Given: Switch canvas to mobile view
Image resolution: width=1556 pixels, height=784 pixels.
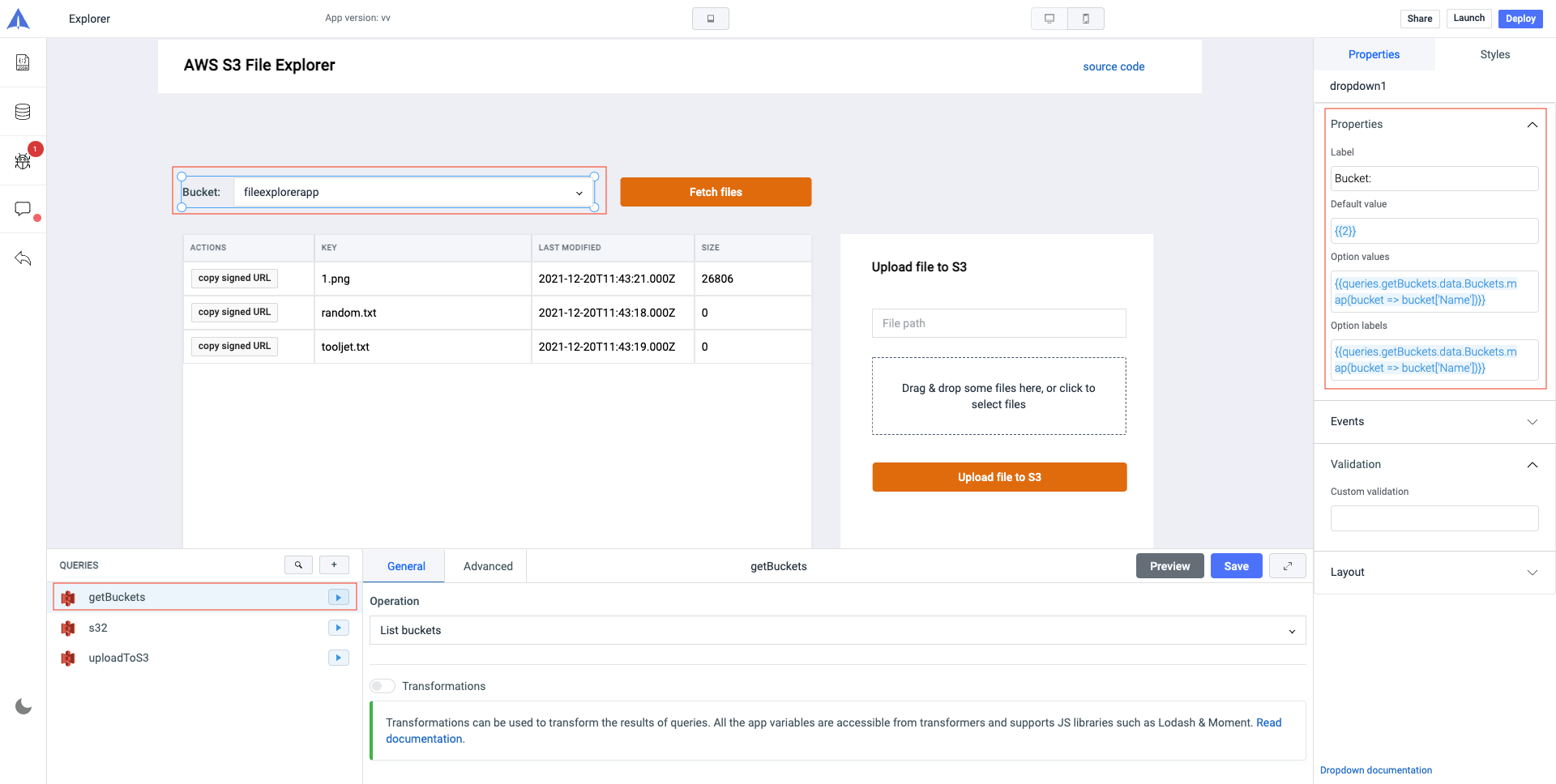Looking at the screenshot, I should click(x=1086, y=19).
